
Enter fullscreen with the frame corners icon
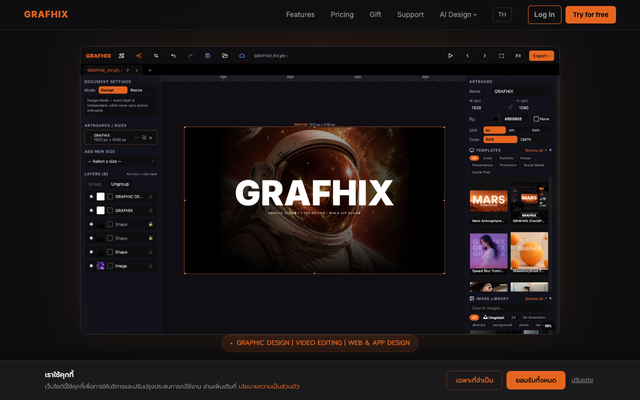coord(501,56)
